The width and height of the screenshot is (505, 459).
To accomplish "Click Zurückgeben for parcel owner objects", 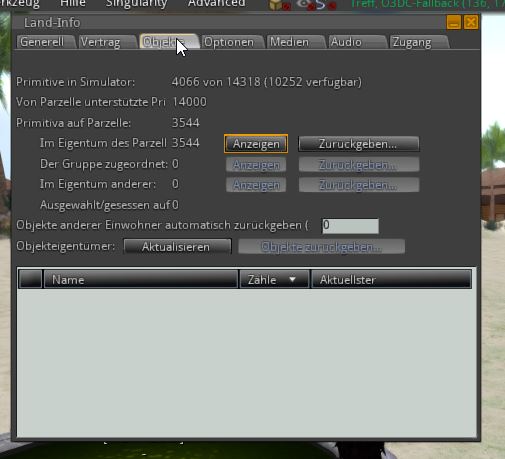I will click(x=359, y=144).
